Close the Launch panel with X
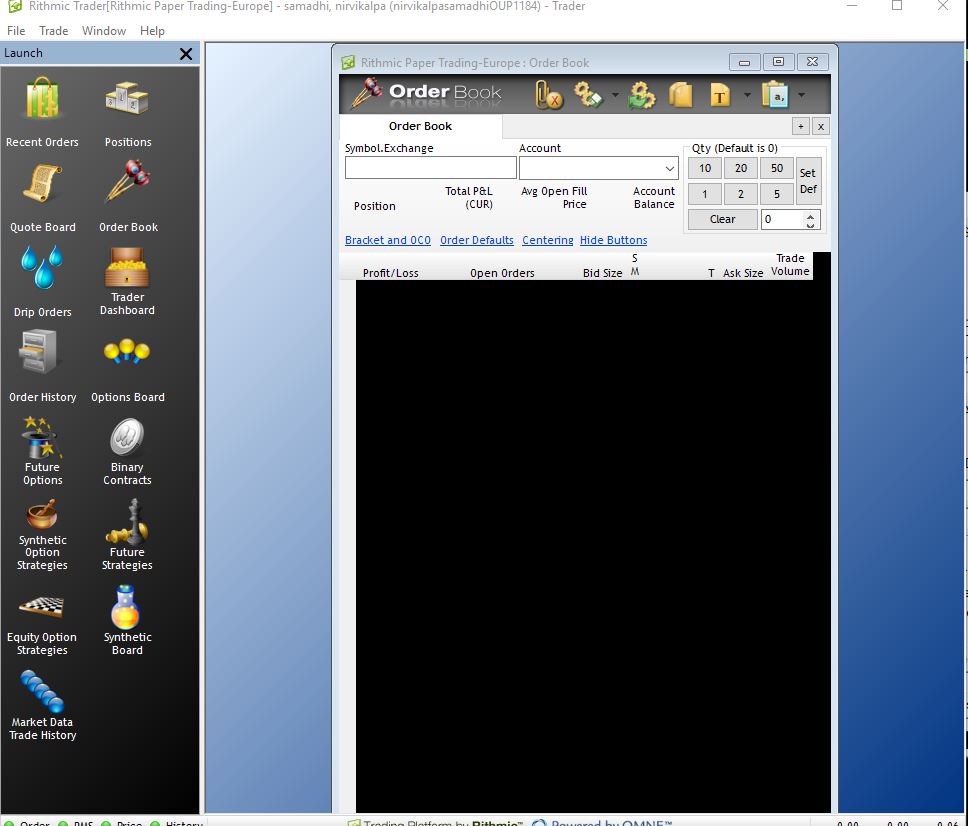Screen dimensions: 968x826 (185, 54)
